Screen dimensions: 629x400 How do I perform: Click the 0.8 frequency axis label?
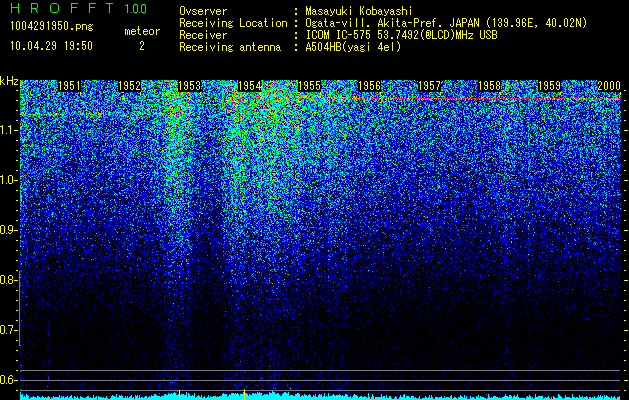[x=9, y=280]
